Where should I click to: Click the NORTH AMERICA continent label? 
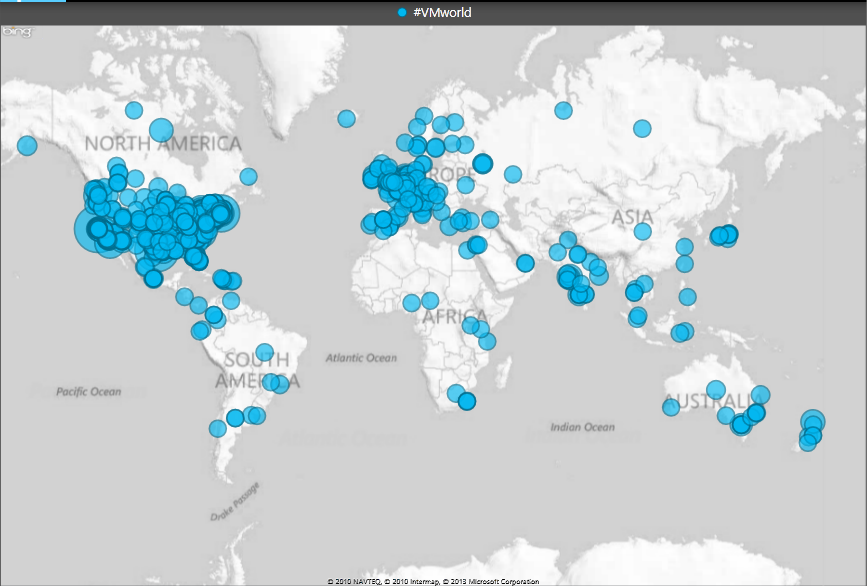point(162,144)
